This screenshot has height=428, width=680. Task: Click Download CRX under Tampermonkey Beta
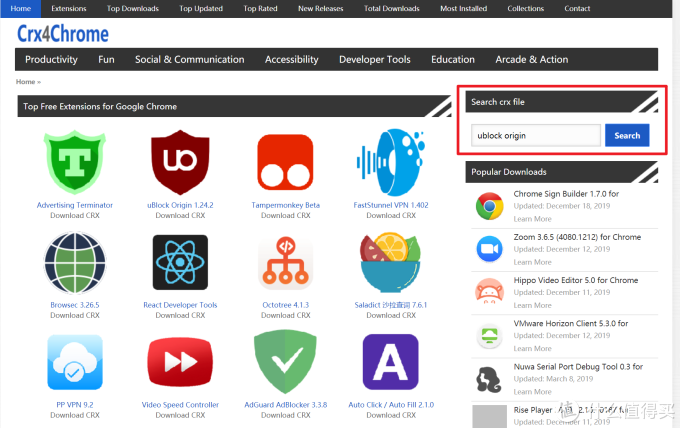click(x=285, y=216)
